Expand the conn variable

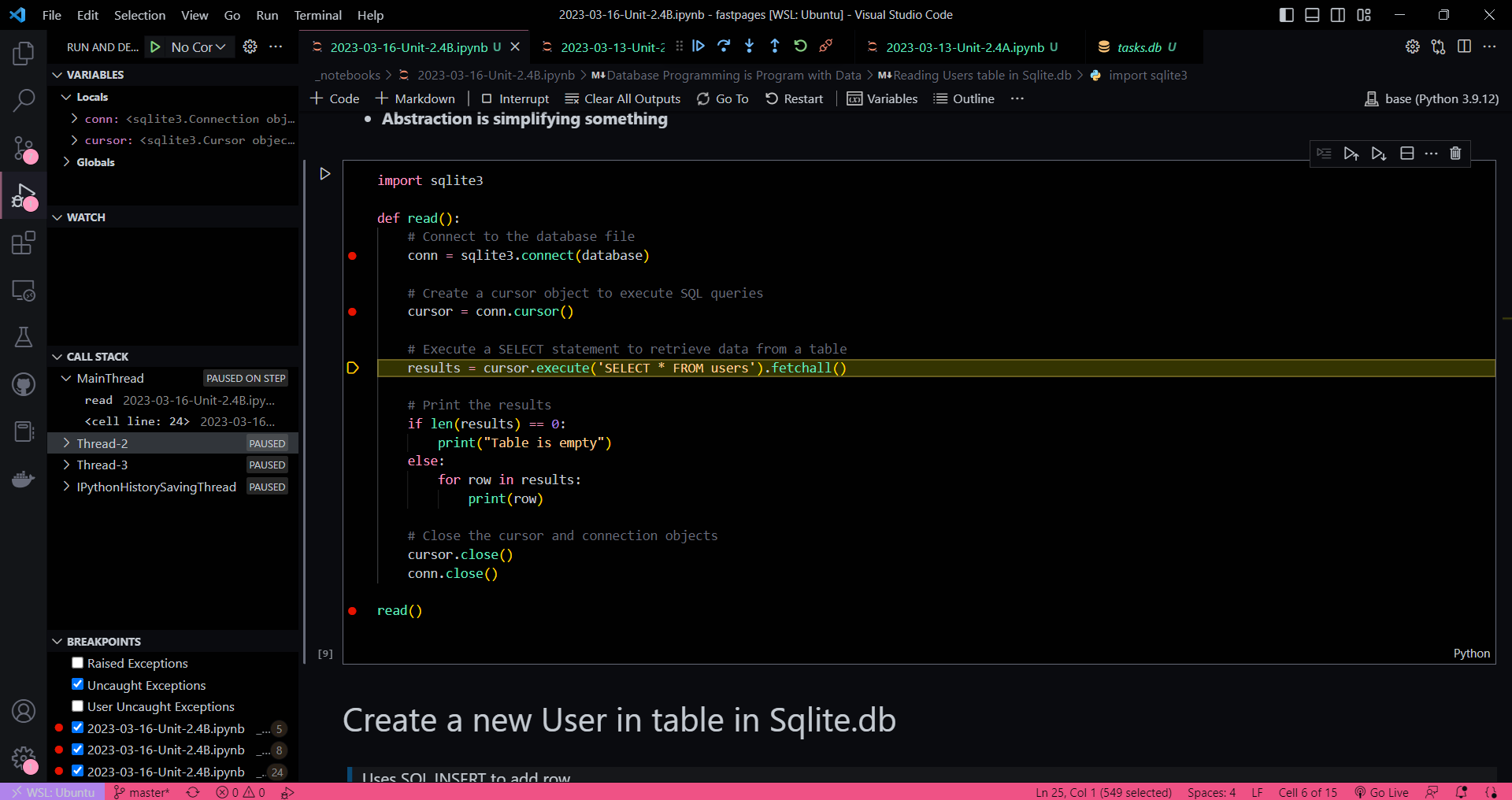point(74,119)
